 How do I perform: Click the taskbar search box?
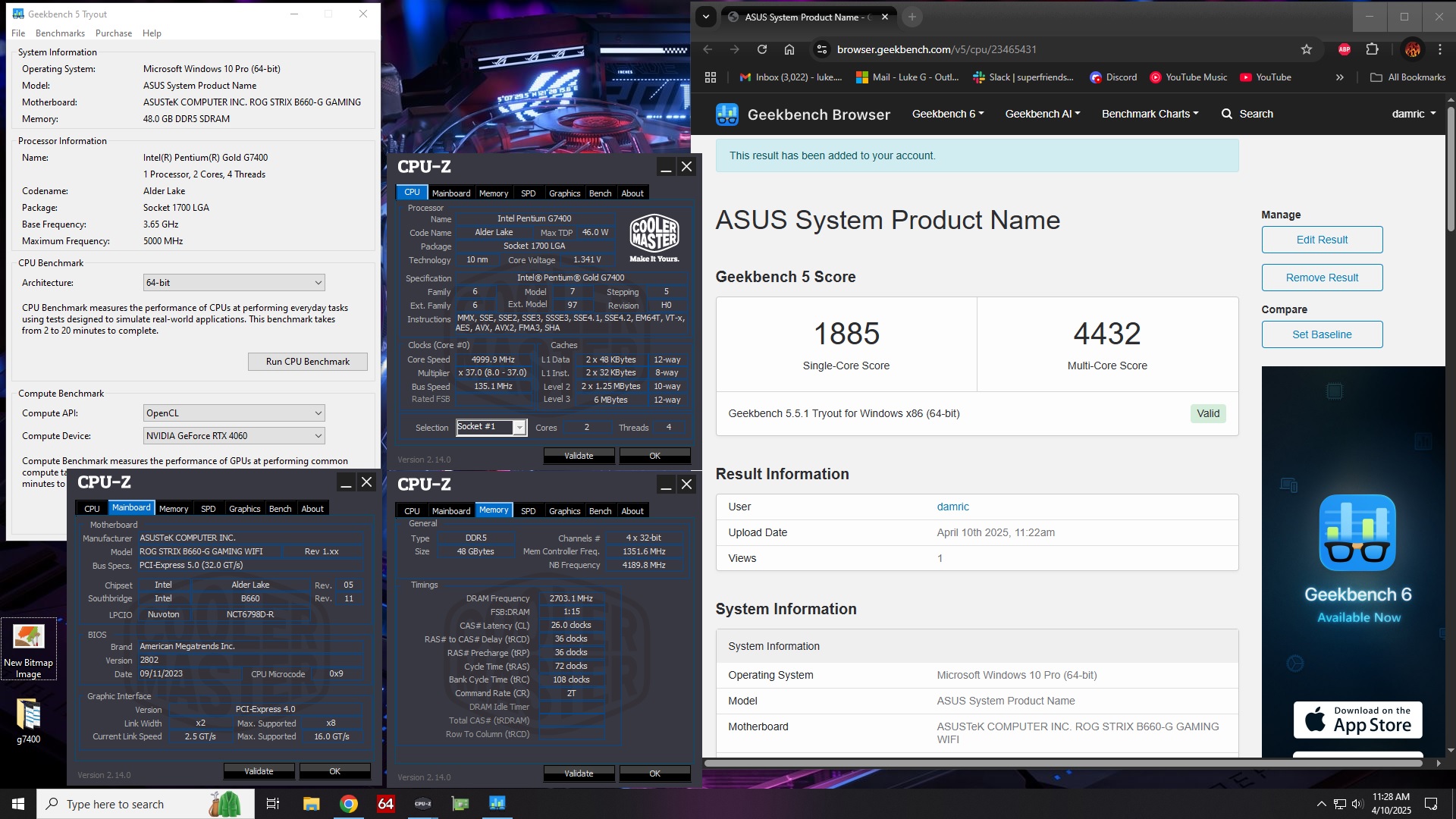pyautogui.click(x=146, y=804)
